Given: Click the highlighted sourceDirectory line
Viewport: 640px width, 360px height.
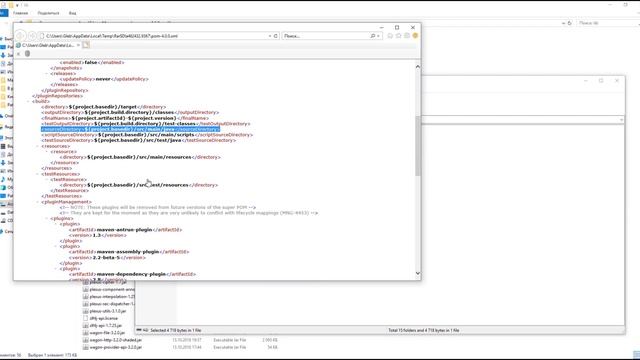Looking at the screenshot, I should 131,129.
